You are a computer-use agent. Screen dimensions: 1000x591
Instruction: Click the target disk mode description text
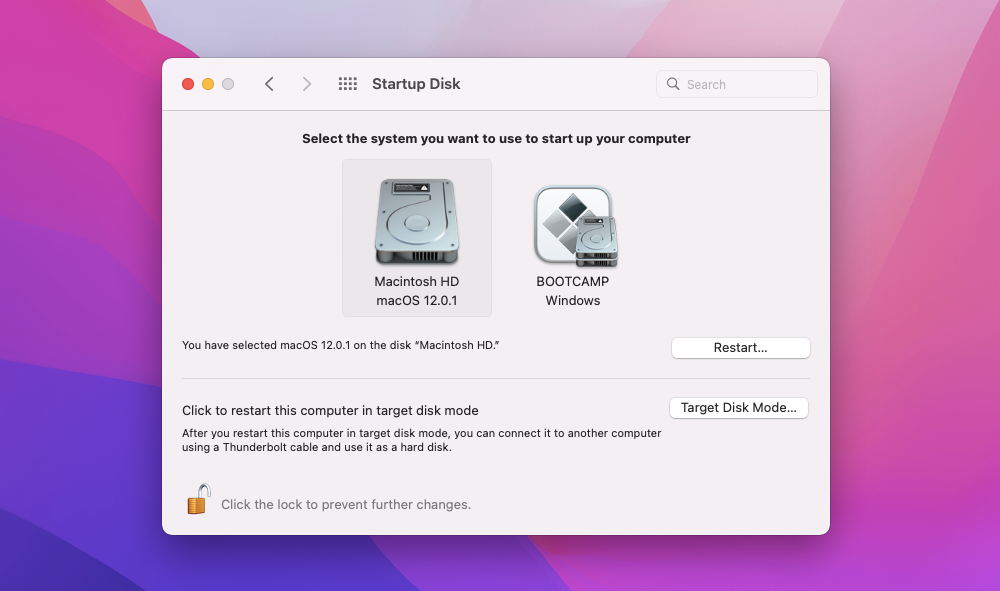click(421, 440)
